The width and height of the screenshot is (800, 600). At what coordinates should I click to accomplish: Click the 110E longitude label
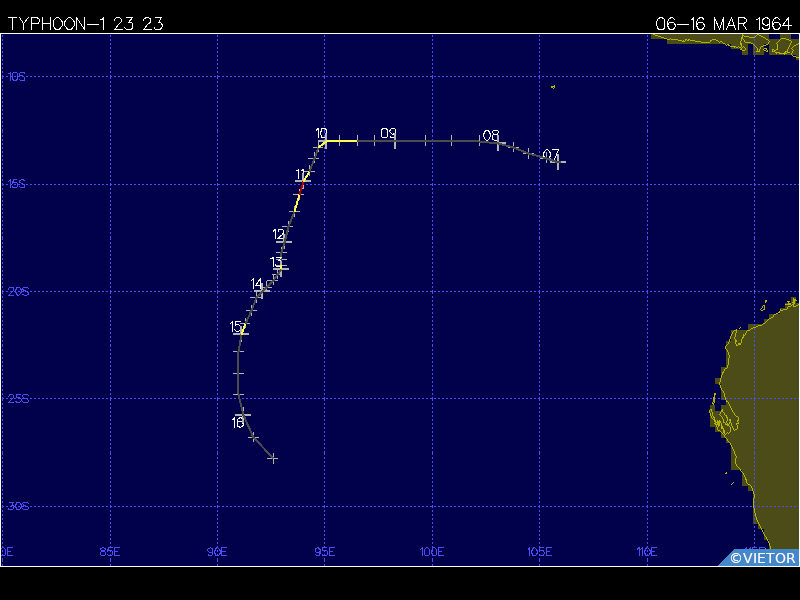646,552
